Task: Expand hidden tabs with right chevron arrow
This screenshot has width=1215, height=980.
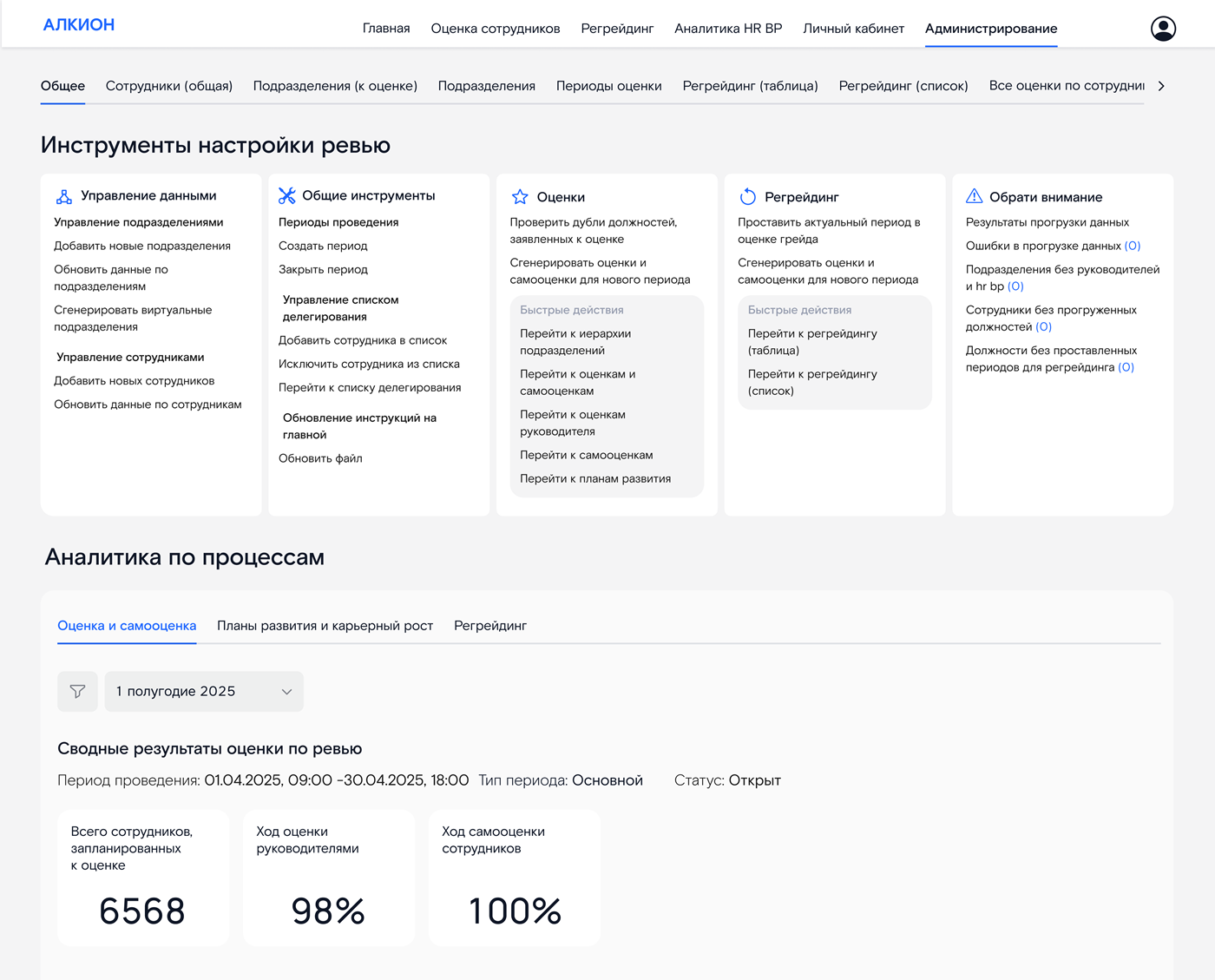Action: tap(1161, 86)
